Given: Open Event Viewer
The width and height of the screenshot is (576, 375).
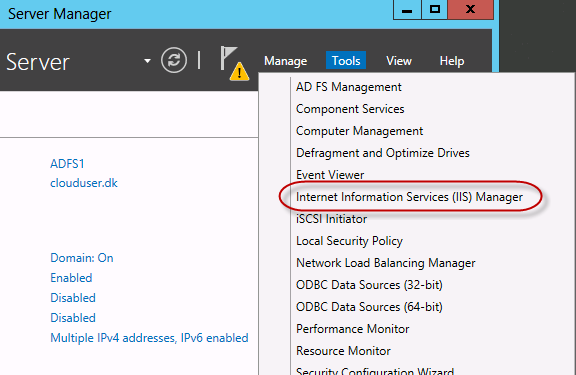Looking at the screenshot, I should tap(330, 175).
